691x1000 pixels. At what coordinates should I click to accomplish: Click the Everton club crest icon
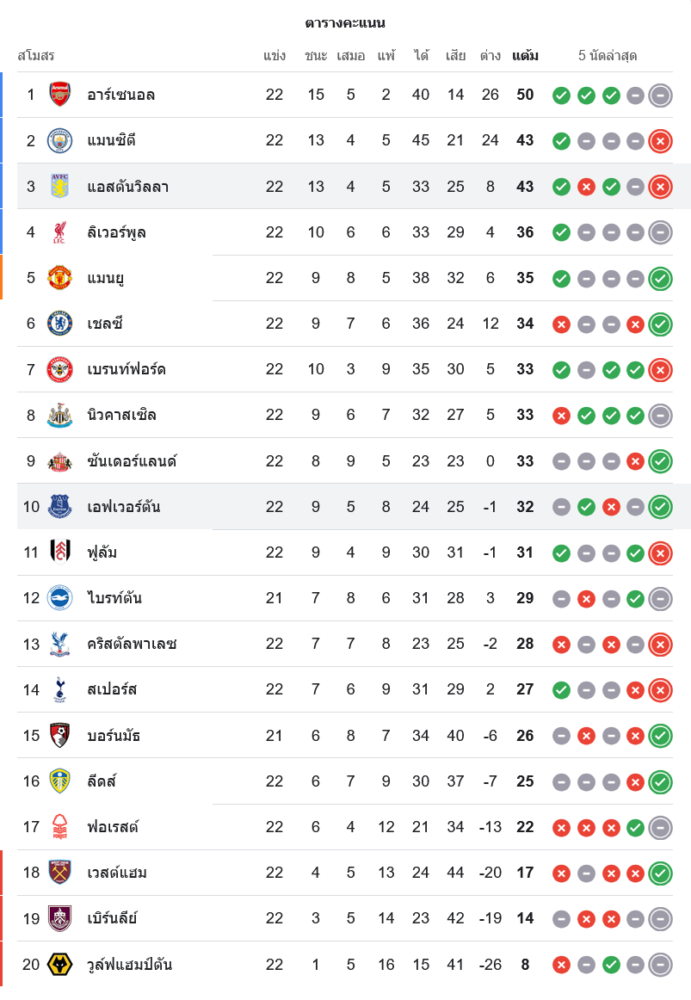pyautogui.click(x=60, y=506)
